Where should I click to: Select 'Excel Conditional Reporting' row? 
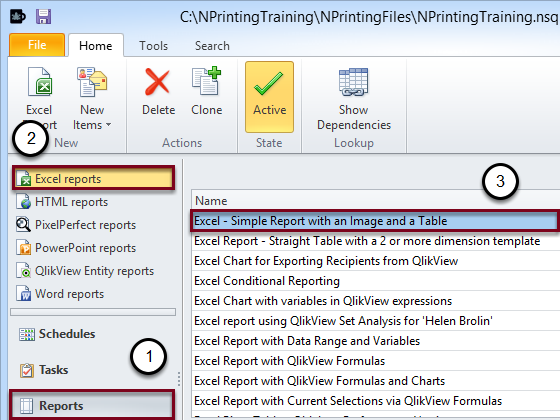[376, 281]
